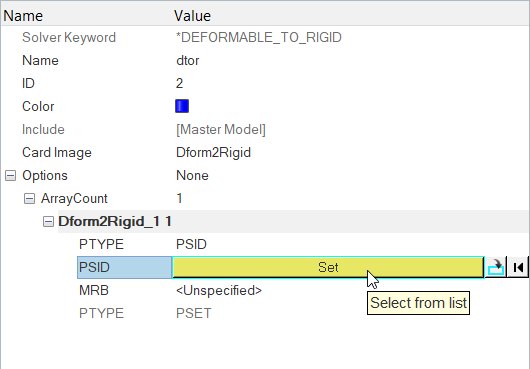Open the Card Image Dform2Rigid value
The width and height of the screenshot is (530, 369).
pos(213,152)
